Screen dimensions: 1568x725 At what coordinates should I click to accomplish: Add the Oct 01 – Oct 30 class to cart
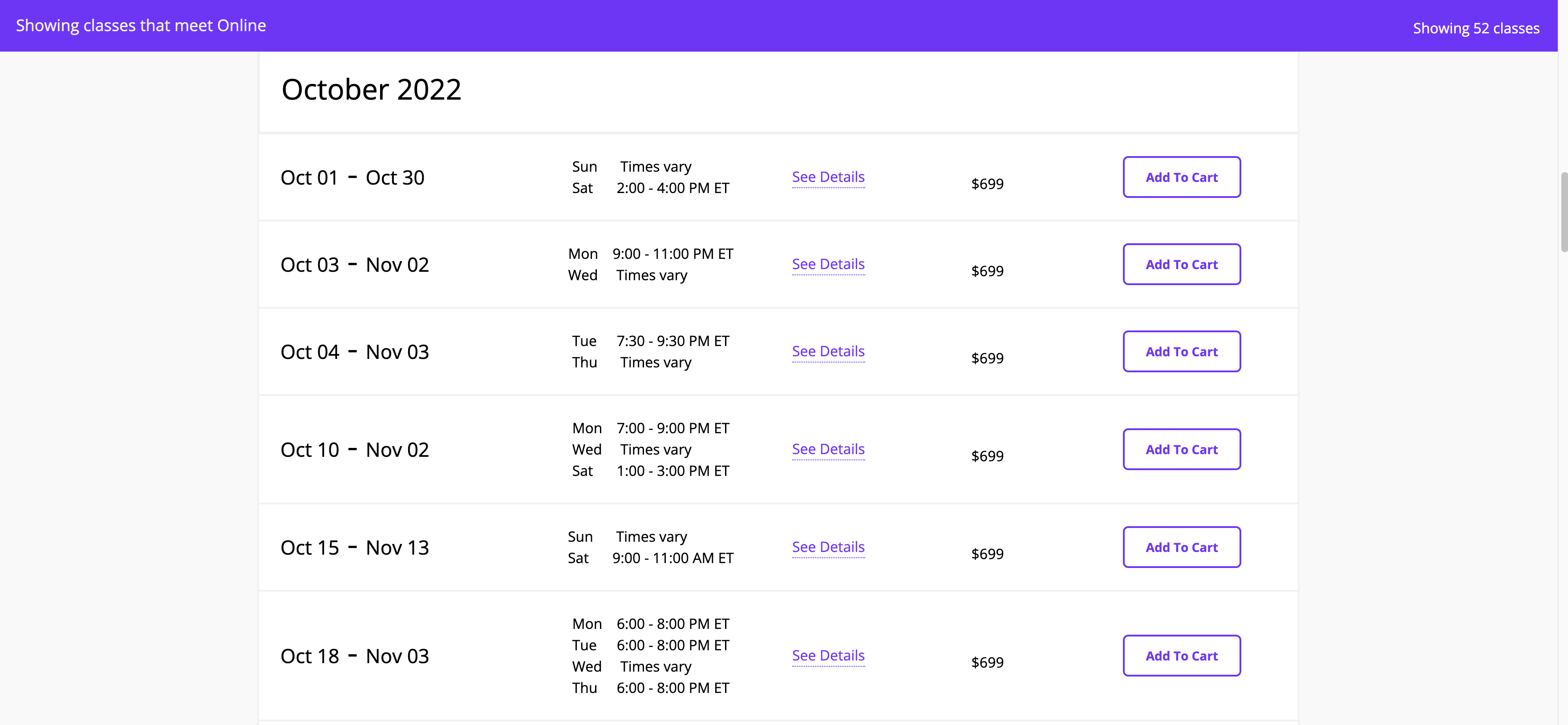(x=1181, y=177)
